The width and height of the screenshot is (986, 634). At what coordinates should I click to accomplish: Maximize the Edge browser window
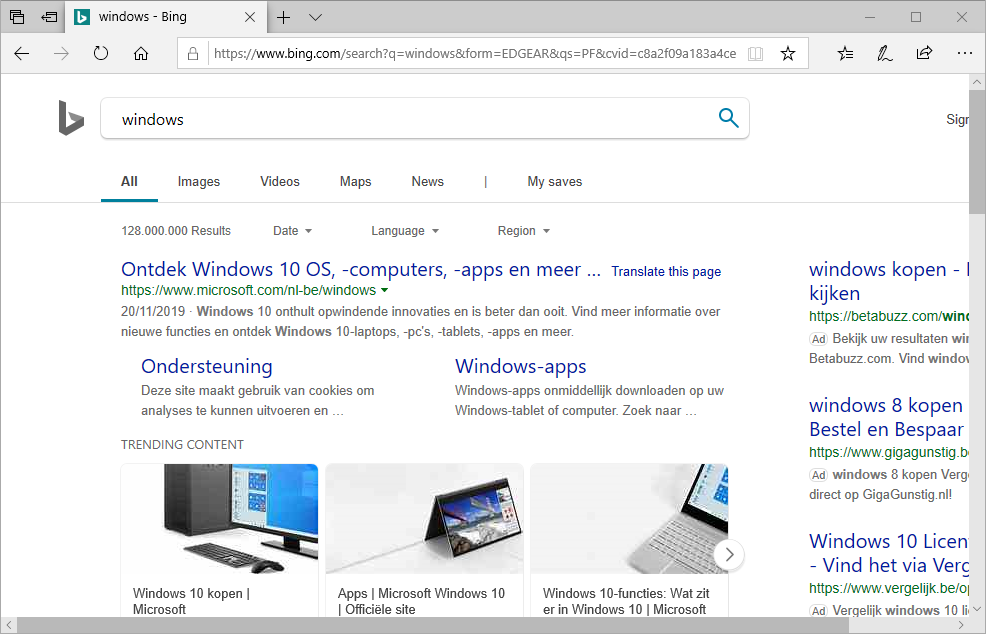pyautogui.click(x=916, y=17)
